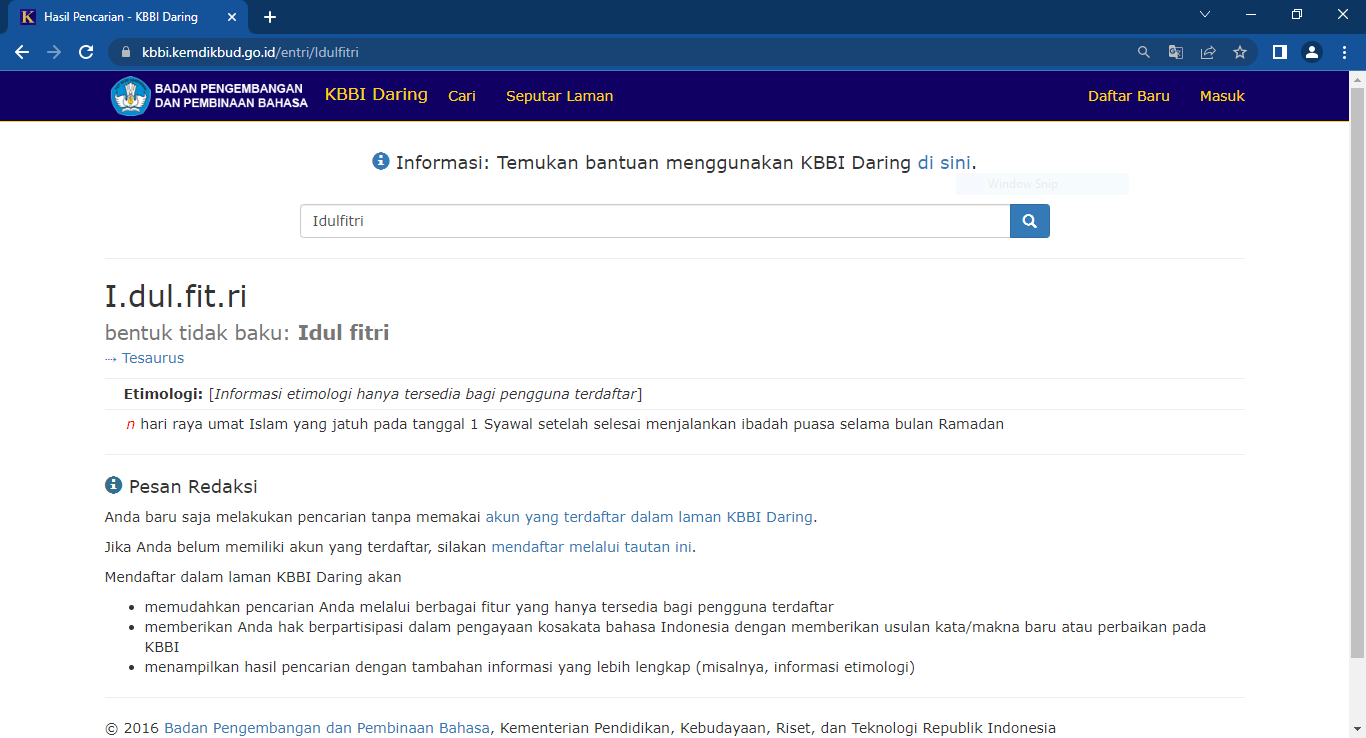This screenshot has height=738, width=1366.
Task: Click the 'Idul fitri' non-standard form text
Action: tap(343, 333)
